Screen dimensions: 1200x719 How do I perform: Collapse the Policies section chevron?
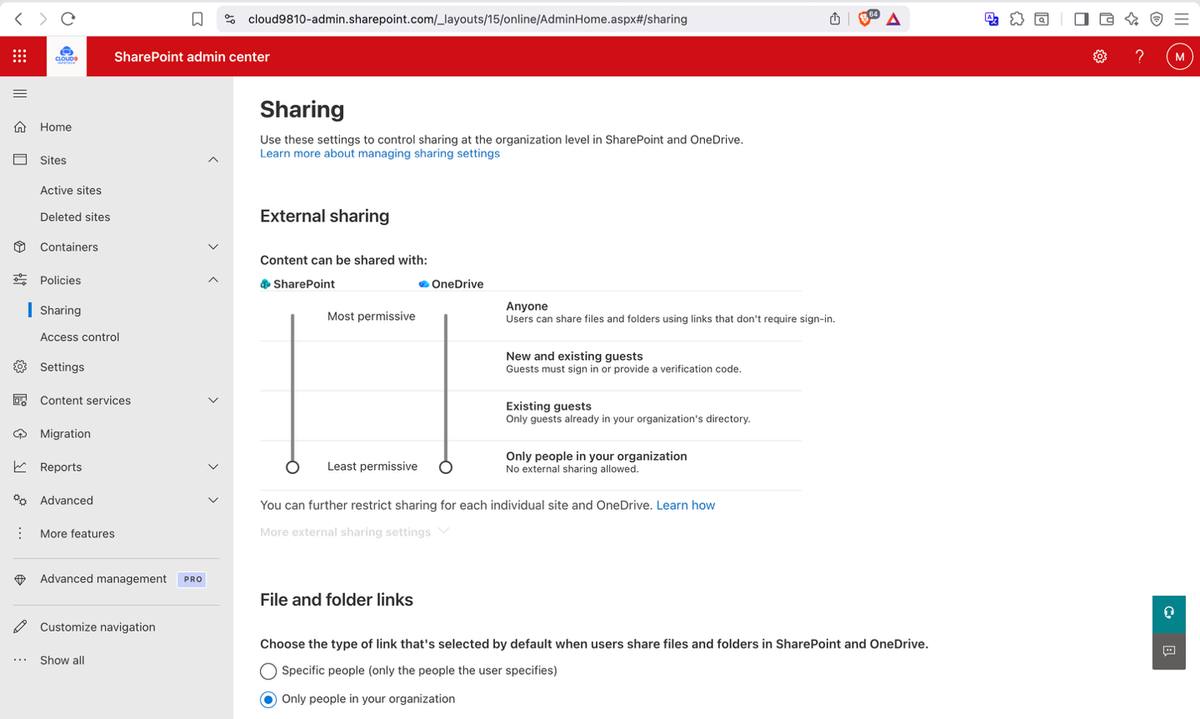[213, 280]
